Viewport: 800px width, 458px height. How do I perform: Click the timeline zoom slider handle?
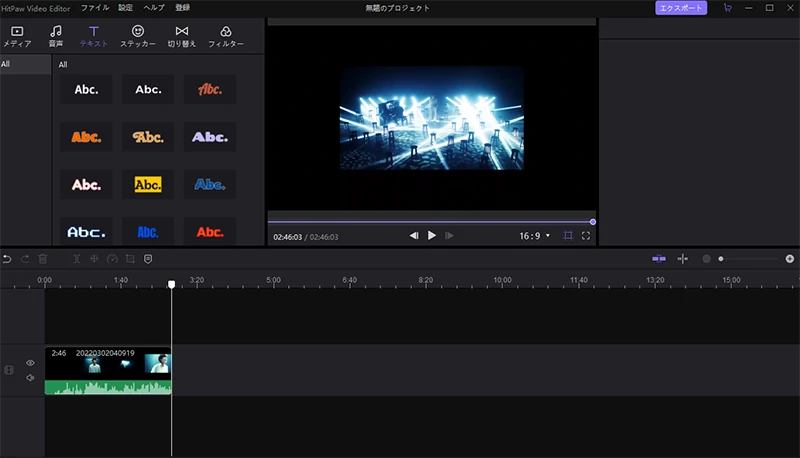pyautogui.click(x=721, y=259)
